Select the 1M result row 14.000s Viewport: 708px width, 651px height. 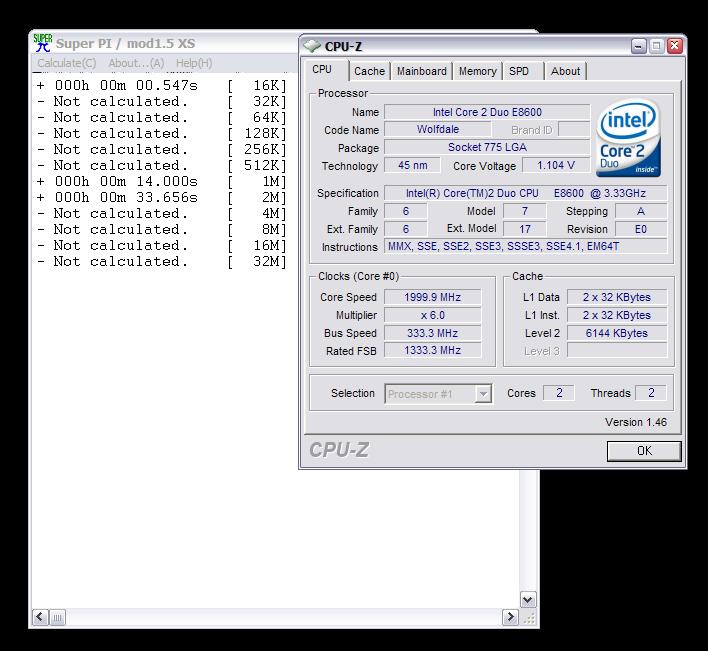click(162, 181)
